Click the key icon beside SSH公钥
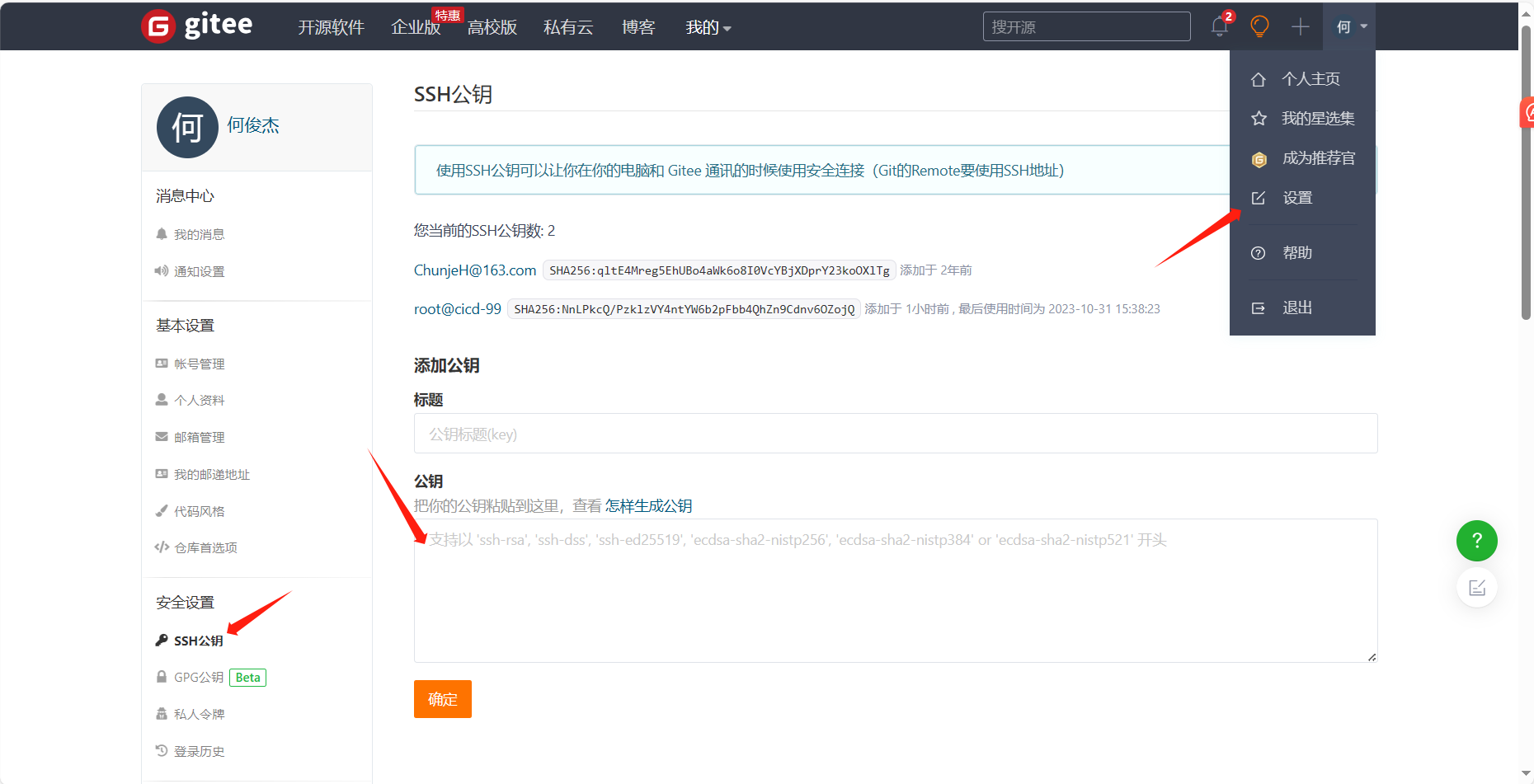The width and height of the screenshot is (1534, 784). 162,641
